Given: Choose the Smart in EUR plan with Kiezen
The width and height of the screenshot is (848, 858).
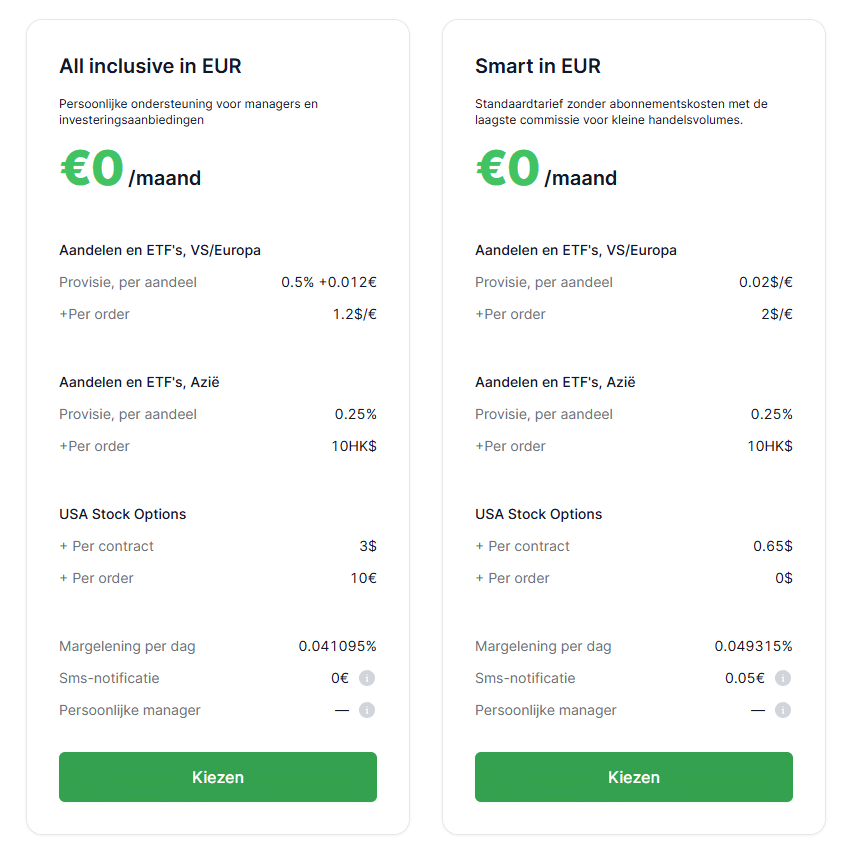Looking at the screenshot, I should [634, 777].
